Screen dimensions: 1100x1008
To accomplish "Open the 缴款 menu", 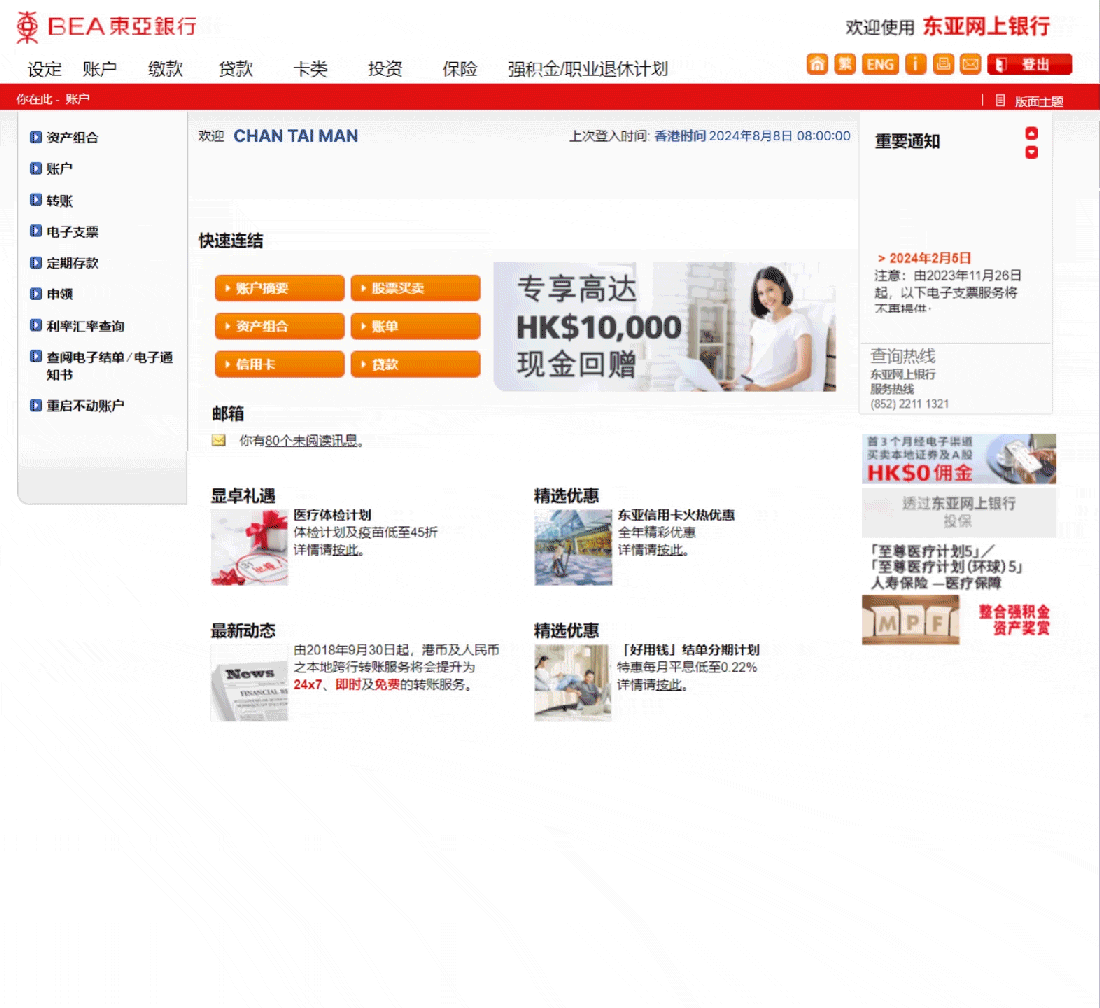I will (166, 69).
